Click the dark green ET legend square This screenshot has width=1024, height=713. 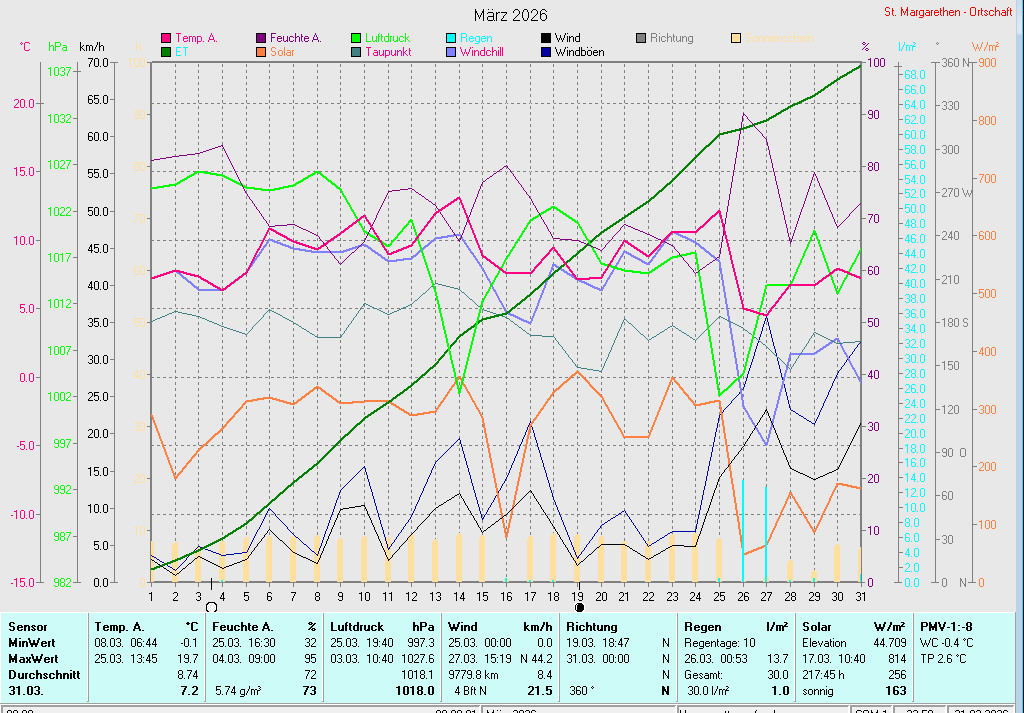166,52
